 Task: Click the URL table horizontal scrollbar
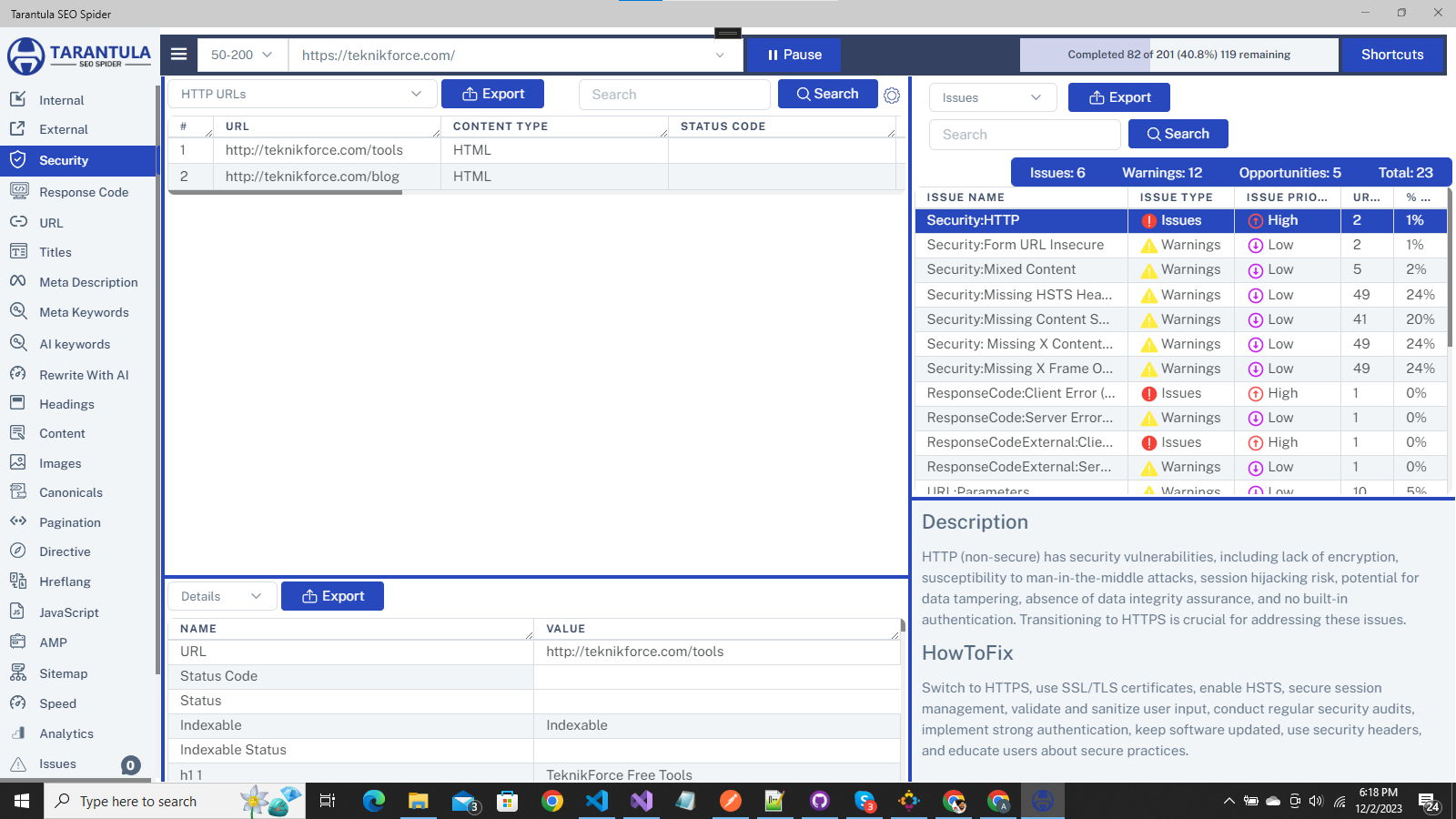(285, 192)
